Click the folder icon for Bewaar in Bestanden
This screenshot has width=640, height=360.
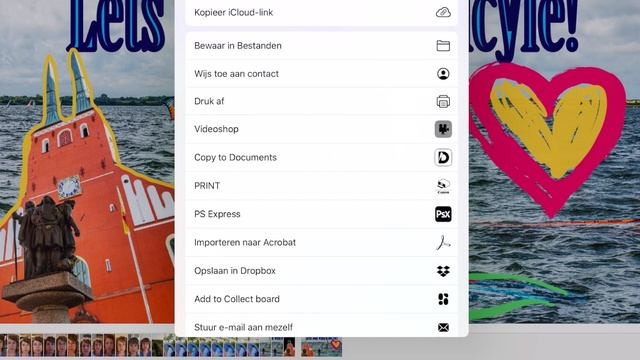point(443,46)
